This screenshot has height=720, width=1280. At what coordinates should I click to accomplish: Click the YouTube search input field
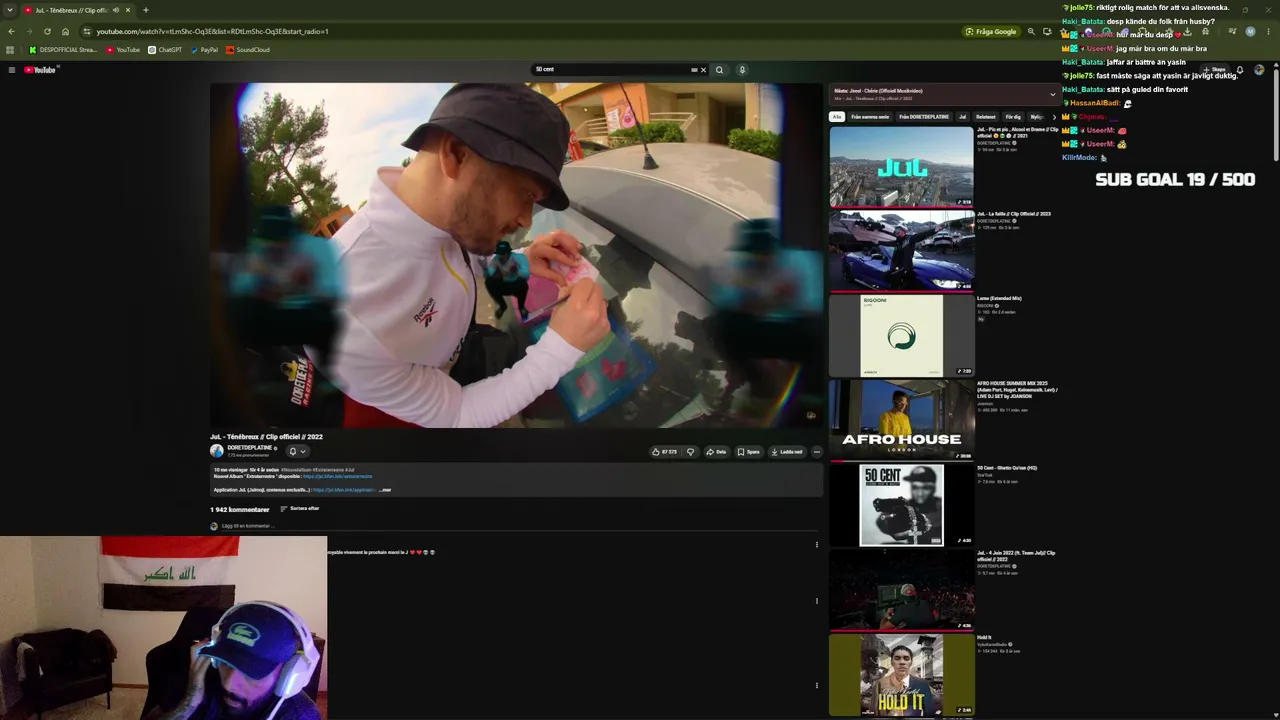tap(612, 70)
